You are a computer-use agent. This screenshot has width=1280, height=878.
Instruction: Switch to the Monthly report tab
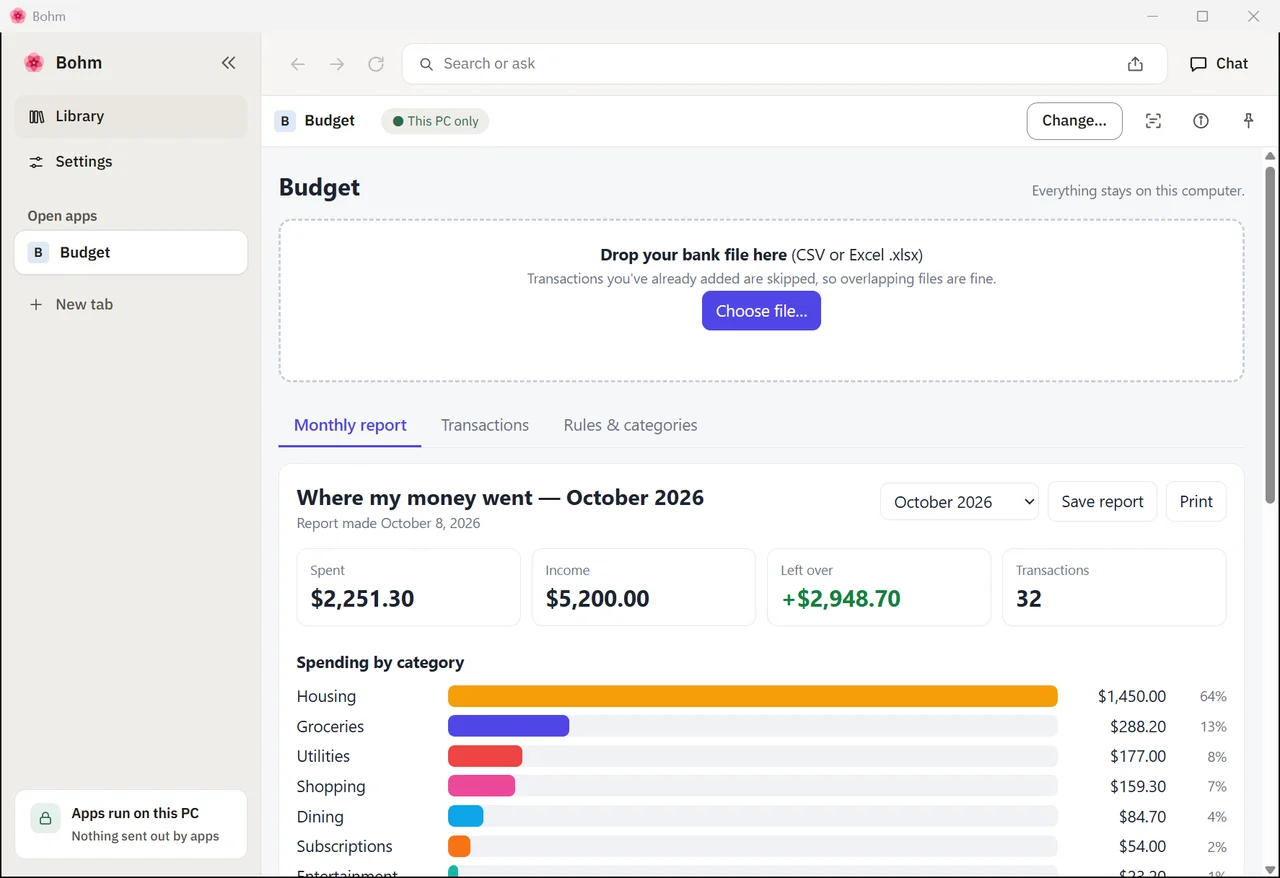point(350,425)
